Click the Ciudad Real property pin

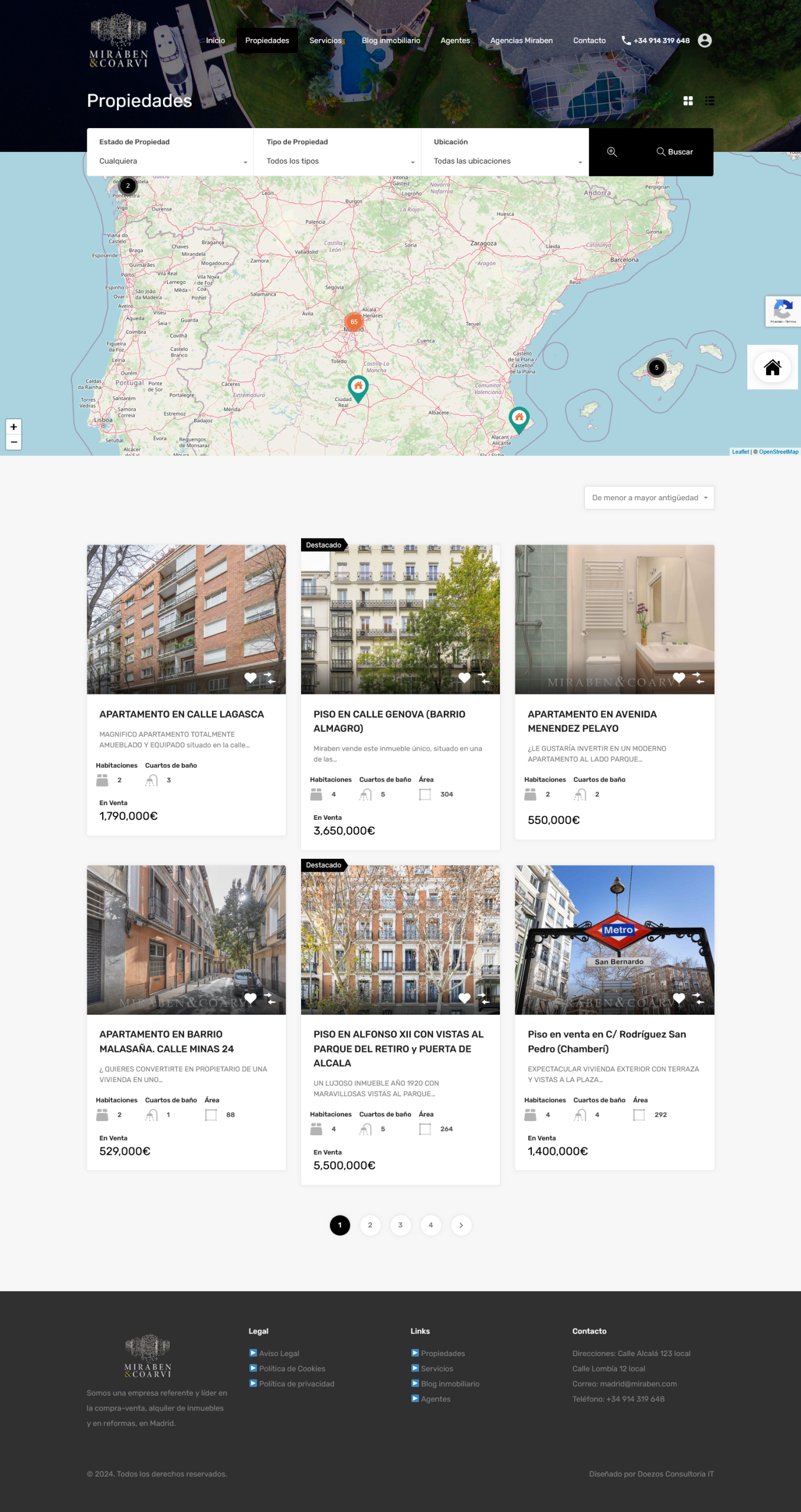click(x=358, y=389)
